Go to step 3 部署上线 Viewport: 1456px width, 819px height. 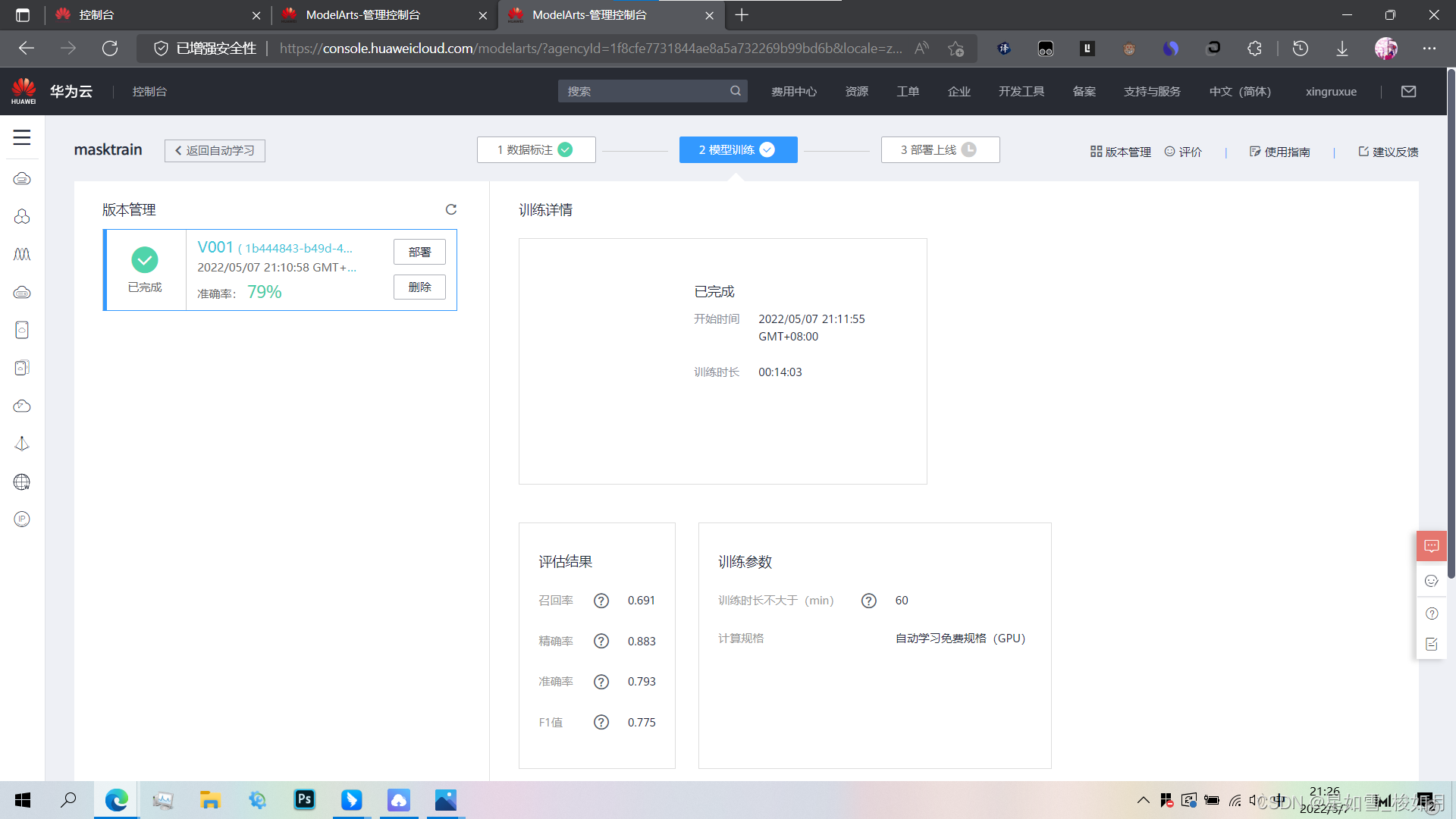940,150
